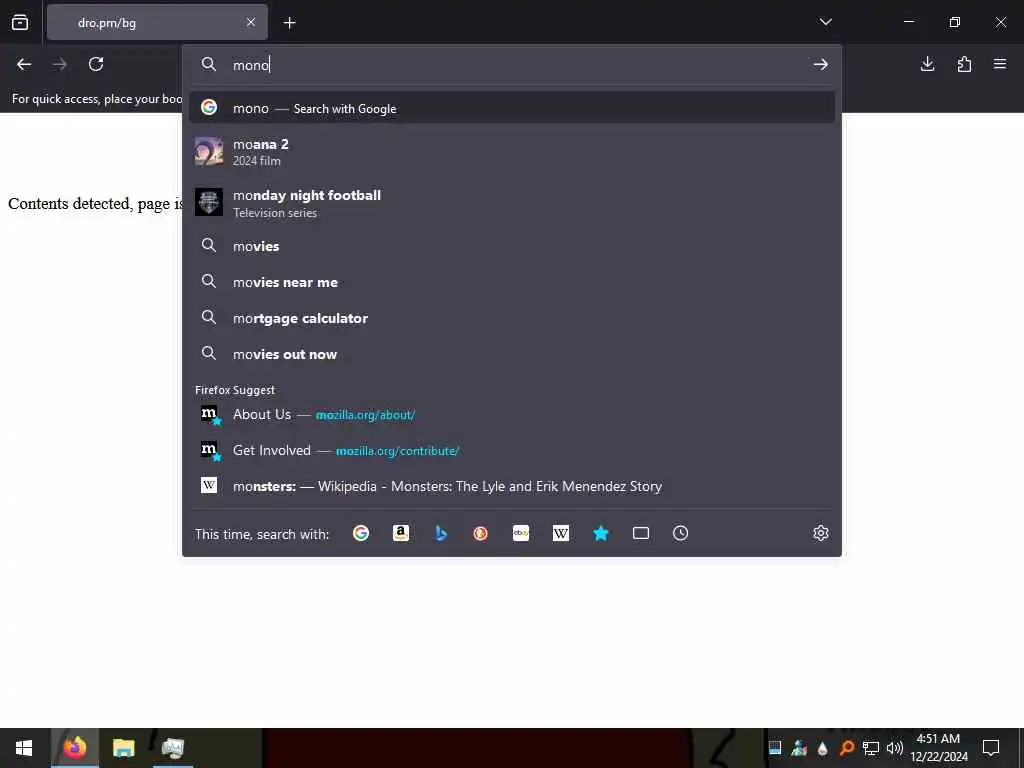
Task: Search this time with DuckDuckGo
Action: click(481, 534)
